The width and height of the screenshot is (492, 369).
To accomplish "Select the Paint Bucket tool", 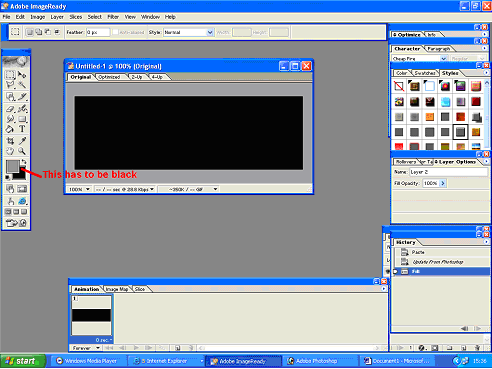I will pyautogui.click(x=10, y=129).
